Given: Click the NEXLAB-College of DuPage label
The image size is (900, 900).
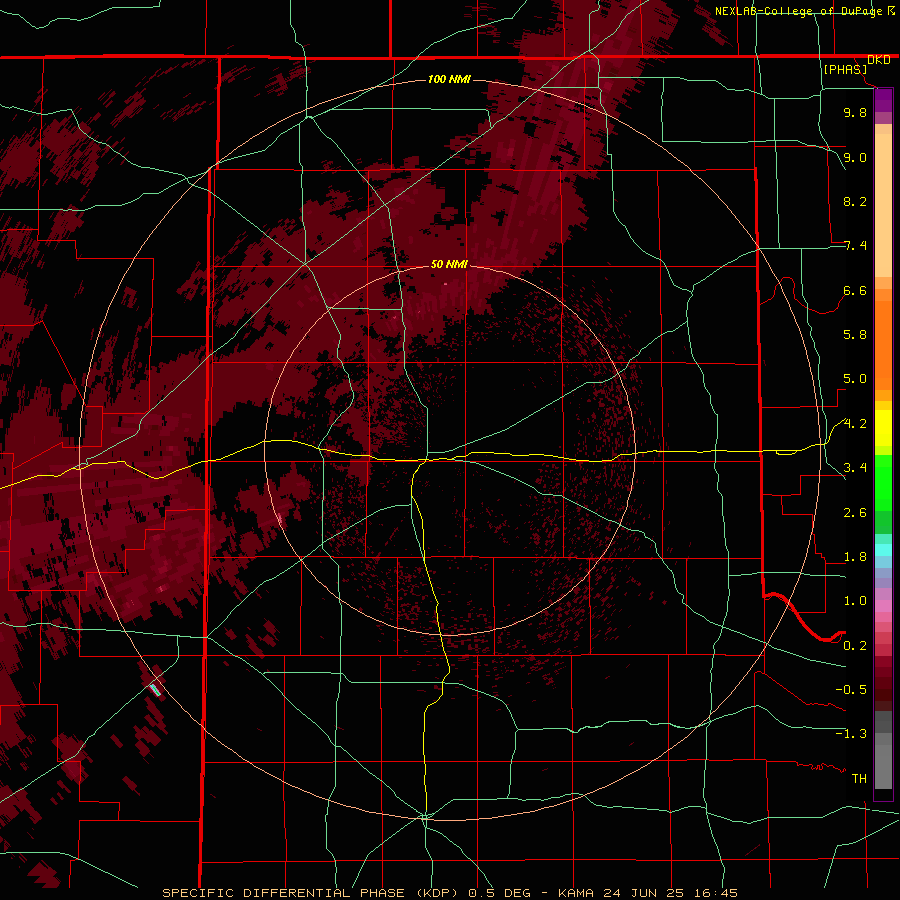Looking at the screenshot, I should (x=798, y=11).
